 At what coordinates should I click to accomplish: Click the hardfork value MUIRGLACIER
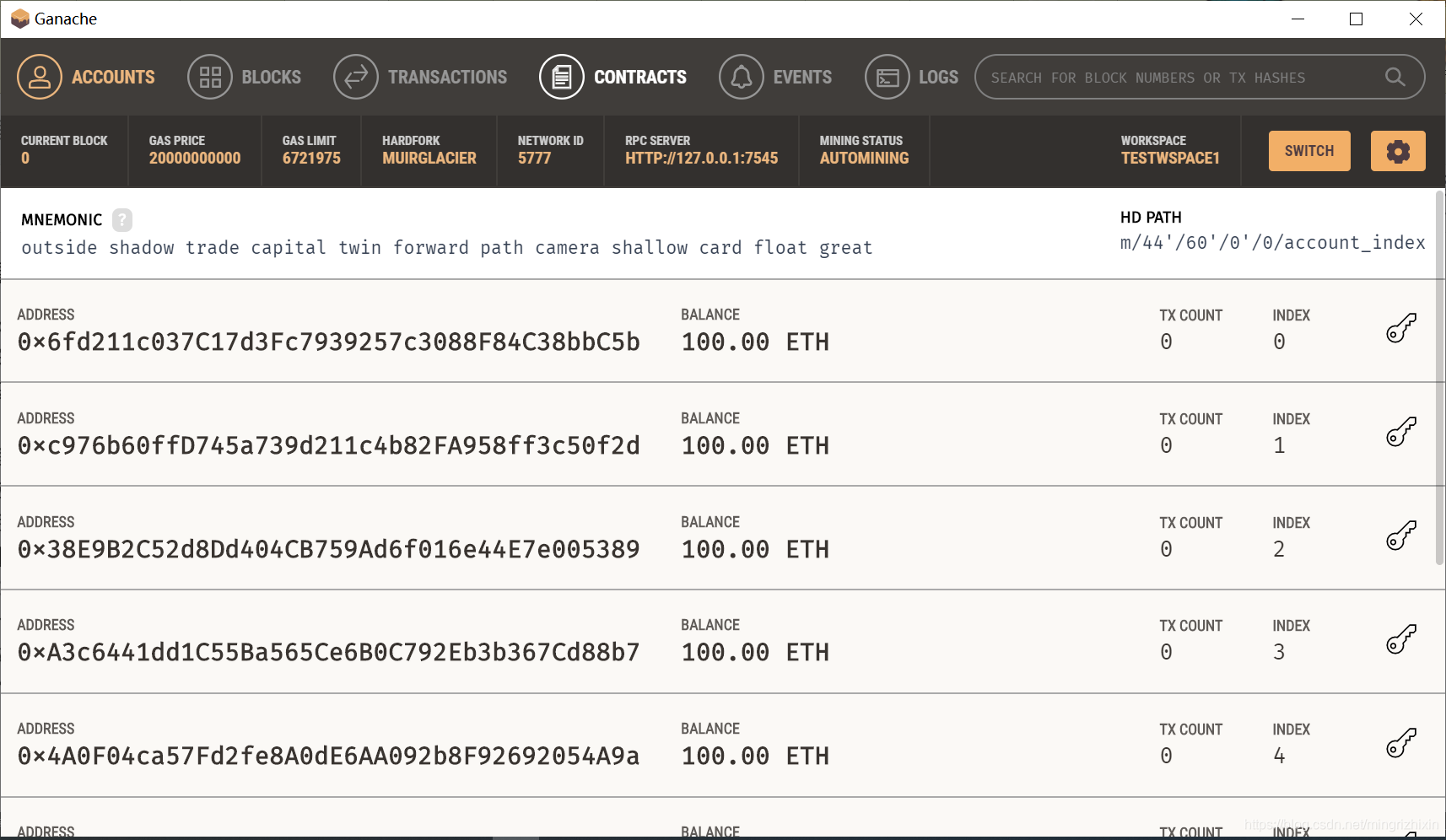pos(429,159)
